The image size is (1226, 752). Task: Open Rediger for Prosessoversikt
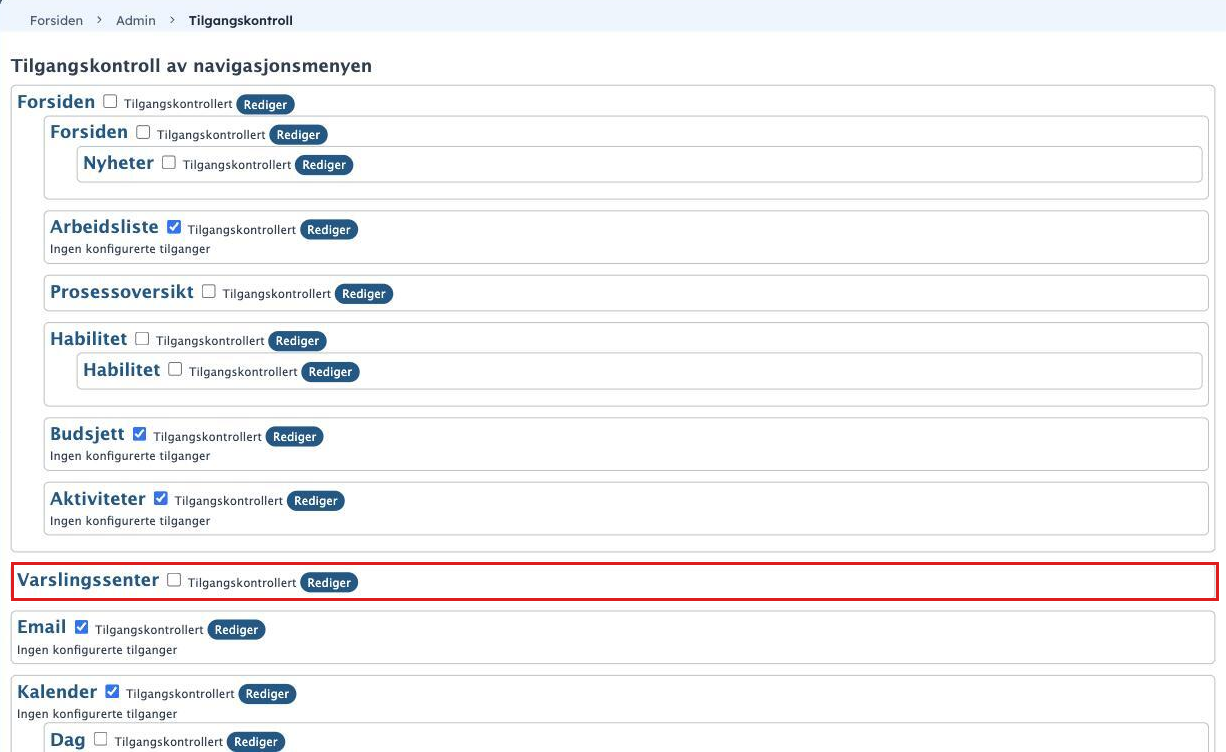coord(364,294)
